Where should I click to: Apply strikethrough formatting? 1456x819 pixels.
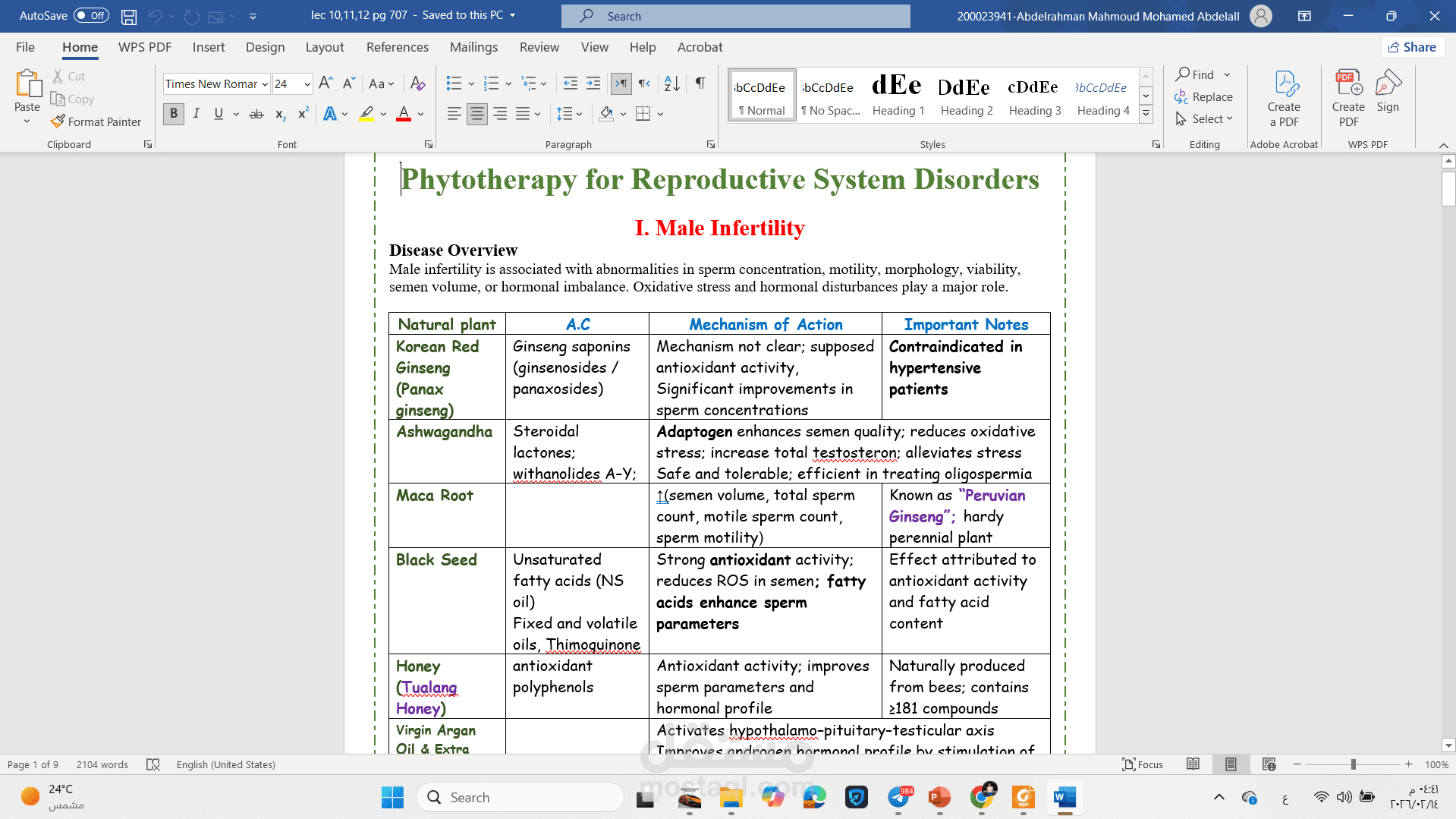click(256, 114)
